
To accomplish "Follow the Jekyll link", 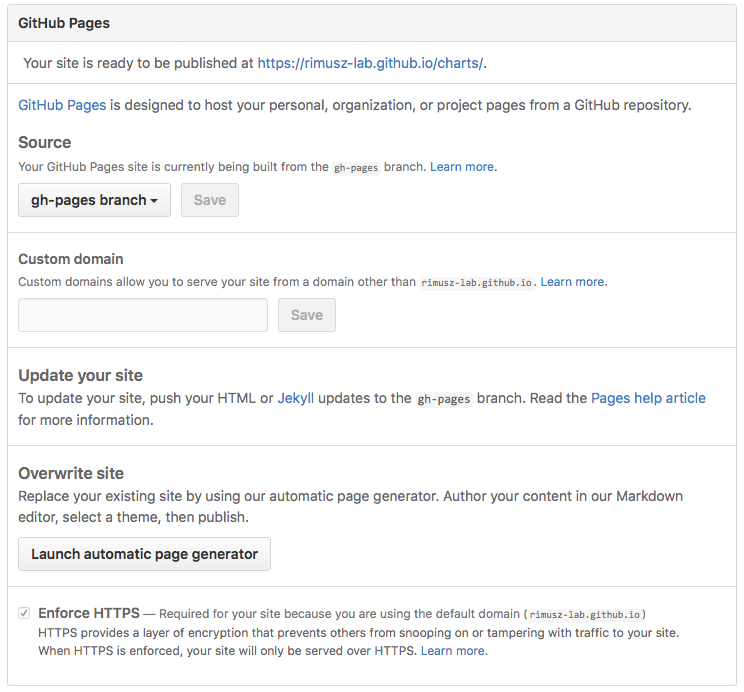I will click(296, 398).
